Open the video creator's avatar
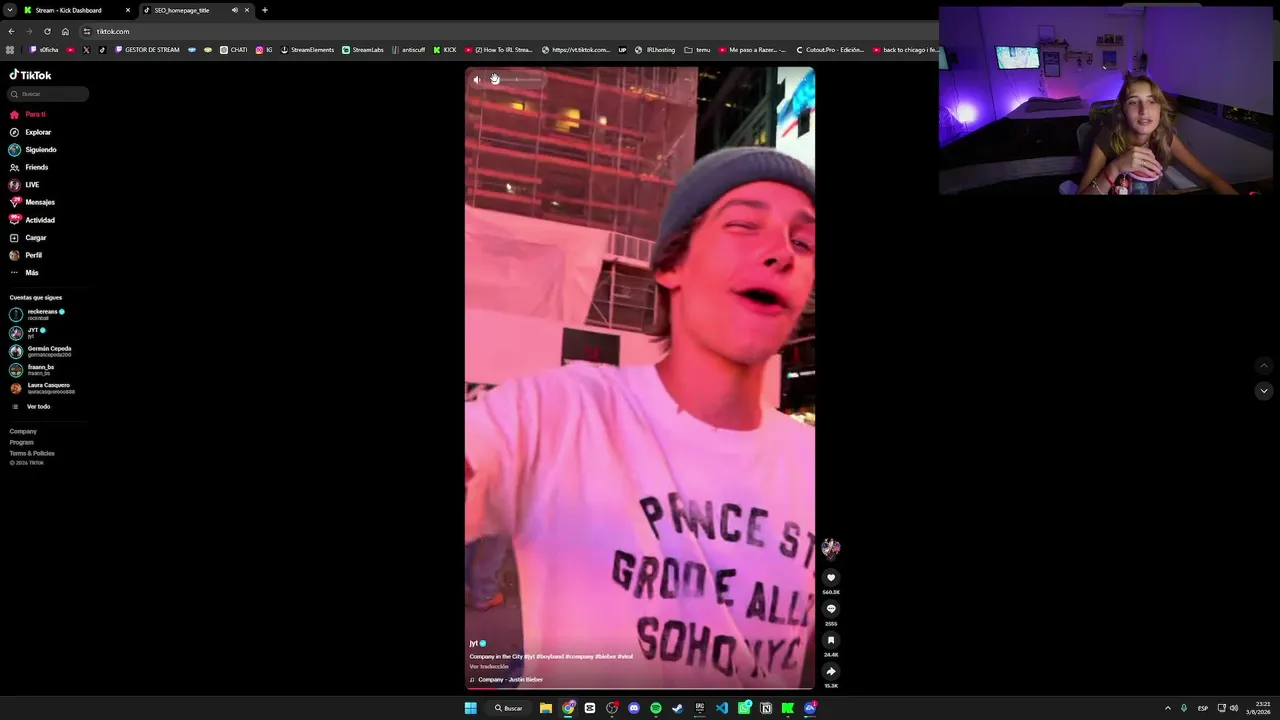1280x720 pixels. tap(830, 548)
